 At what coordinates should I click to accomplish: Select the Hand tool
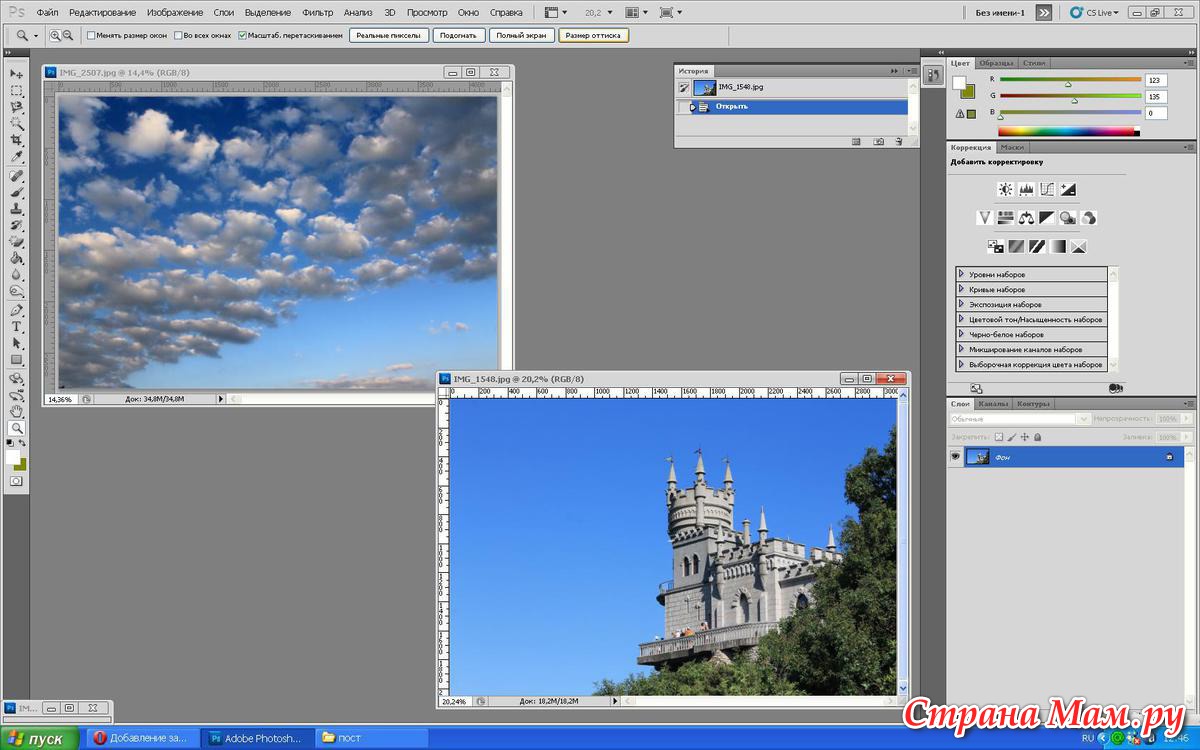pyautogui.click(x=16, y=411)
